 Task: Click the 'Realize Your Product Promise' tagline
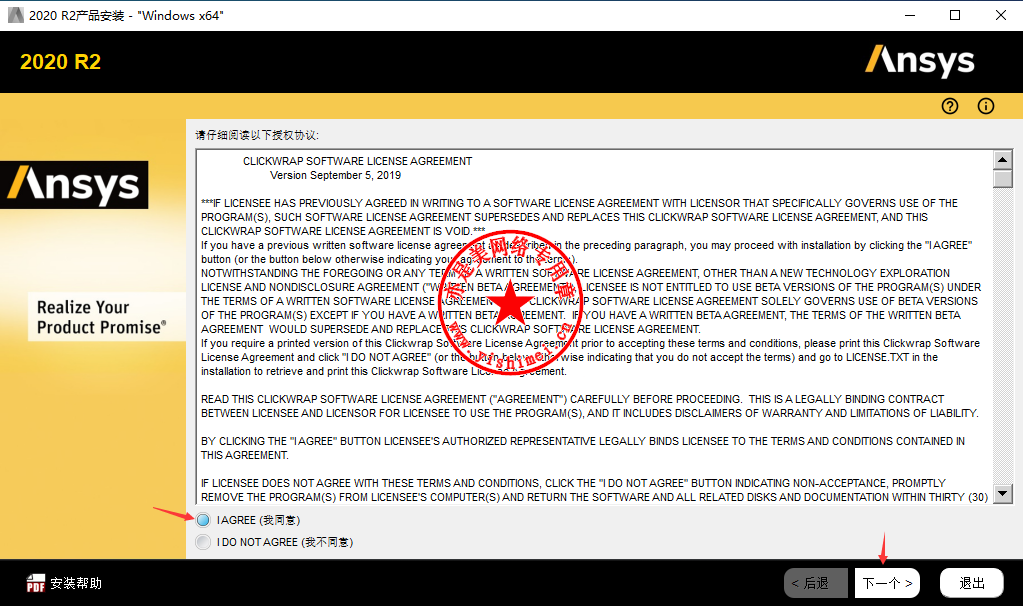pyautogui.click(x=102, y=317)
